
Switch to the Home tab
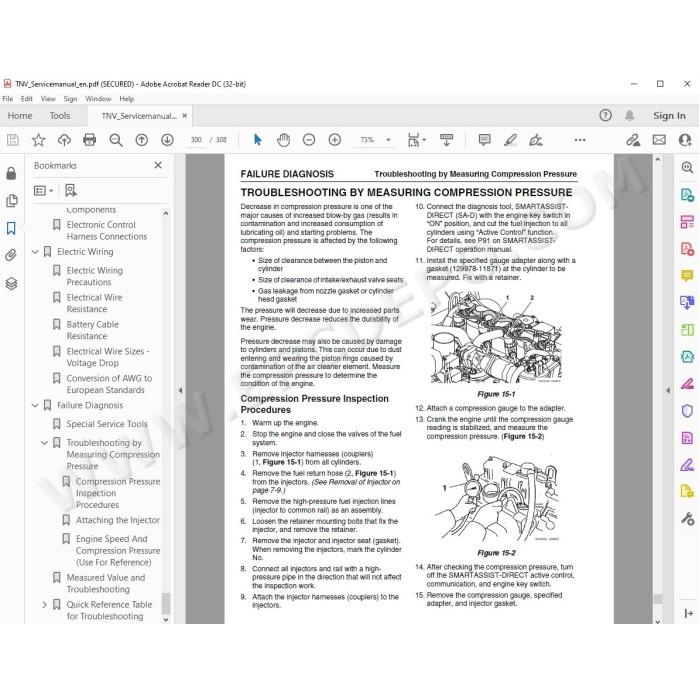[x=20, y=116]
